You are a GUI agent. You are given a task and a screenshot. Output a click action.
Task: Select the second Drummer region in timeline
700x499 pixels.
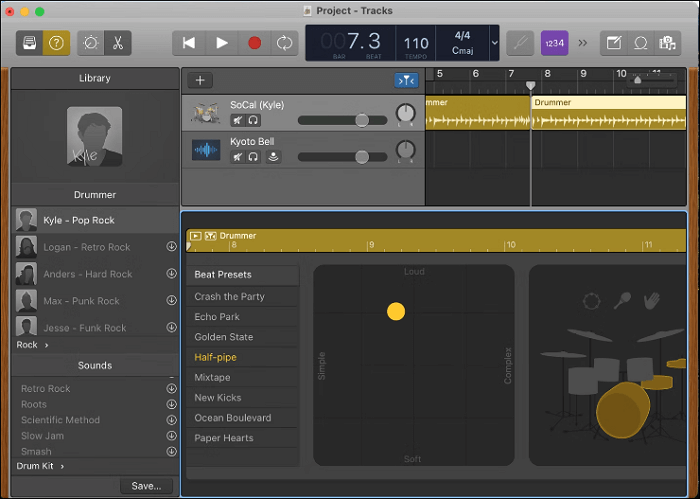609,112
